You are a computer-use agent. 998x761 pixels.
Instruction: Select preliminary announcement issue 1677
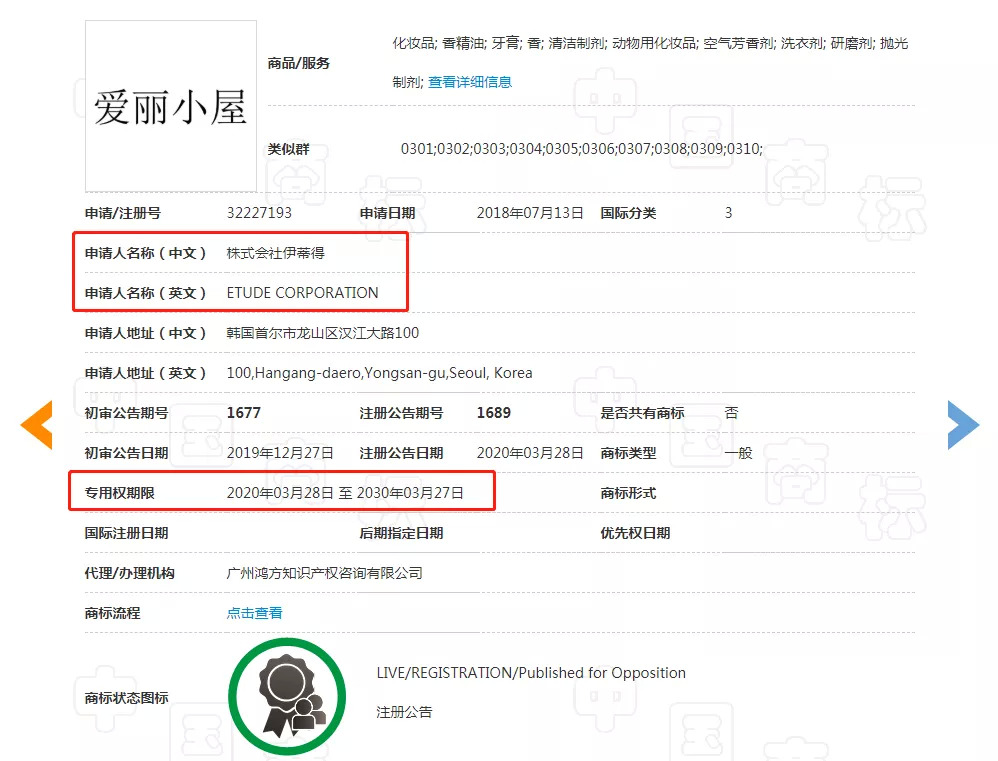point(244,413)
